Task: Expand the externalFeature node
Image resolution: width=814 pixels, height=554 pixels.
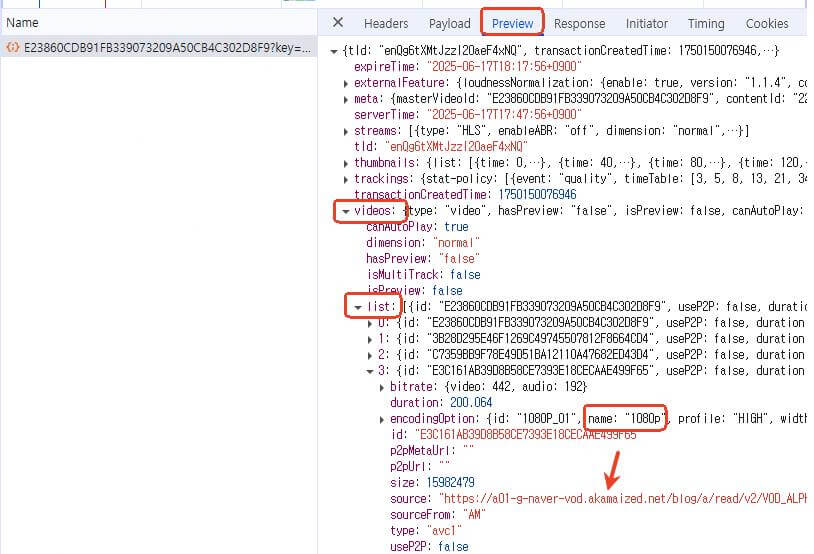Action: (x=347, y=82)
